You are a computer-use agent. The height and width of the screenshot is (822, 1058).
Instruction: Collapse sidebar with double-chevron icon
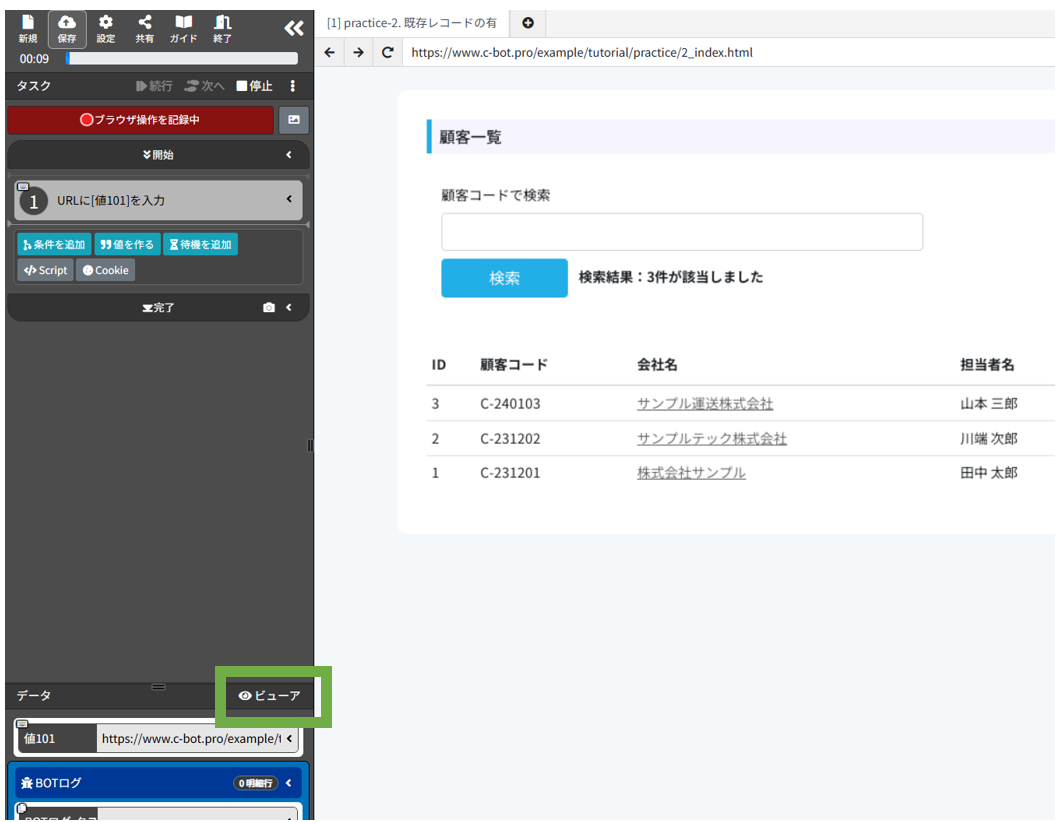coord(294,28)
